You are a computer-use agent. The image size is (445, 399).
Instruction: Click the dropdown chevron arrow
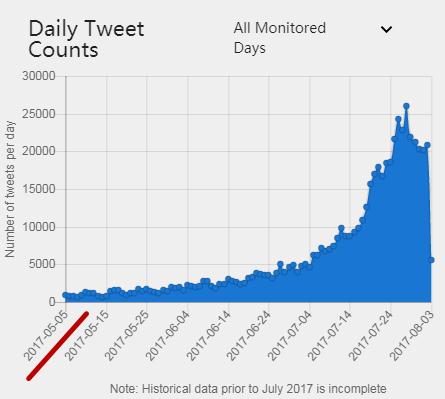pyautogui.click(x=386, y=29)
